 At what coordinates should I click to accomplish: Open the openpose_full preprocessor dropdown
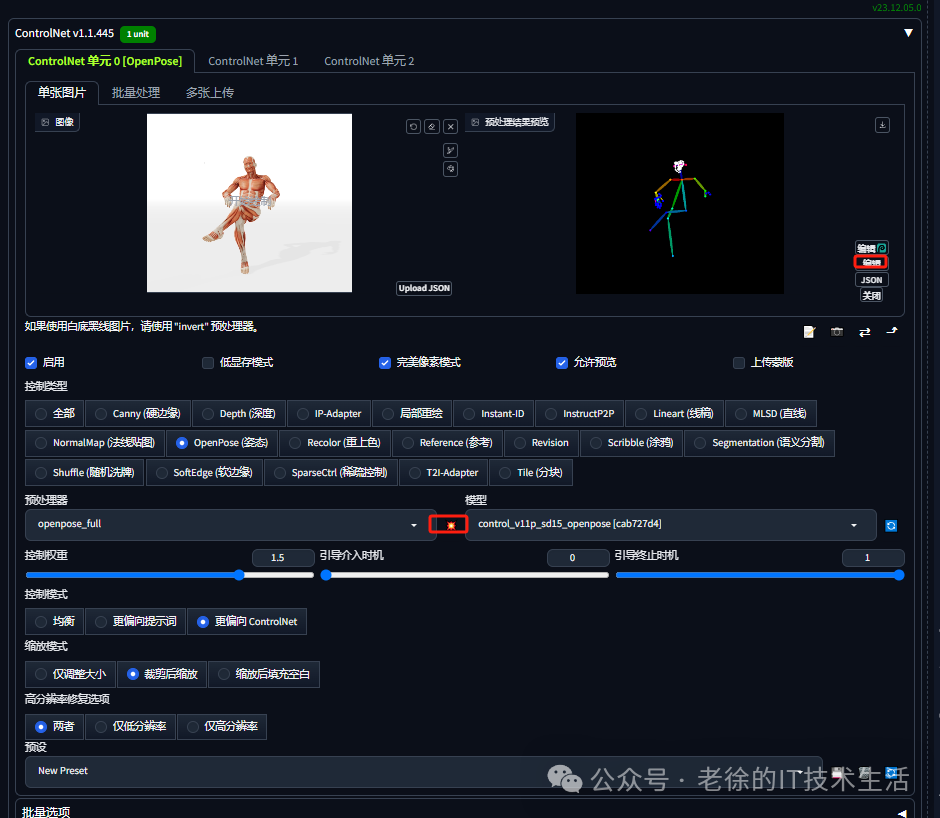coord(230,525)
